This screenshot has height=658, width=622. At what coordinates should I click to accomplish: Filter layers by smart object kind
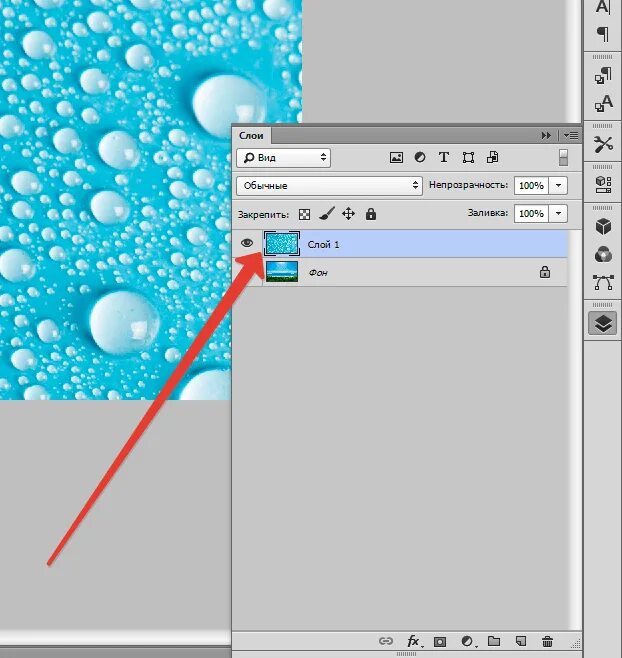point(492,157)
